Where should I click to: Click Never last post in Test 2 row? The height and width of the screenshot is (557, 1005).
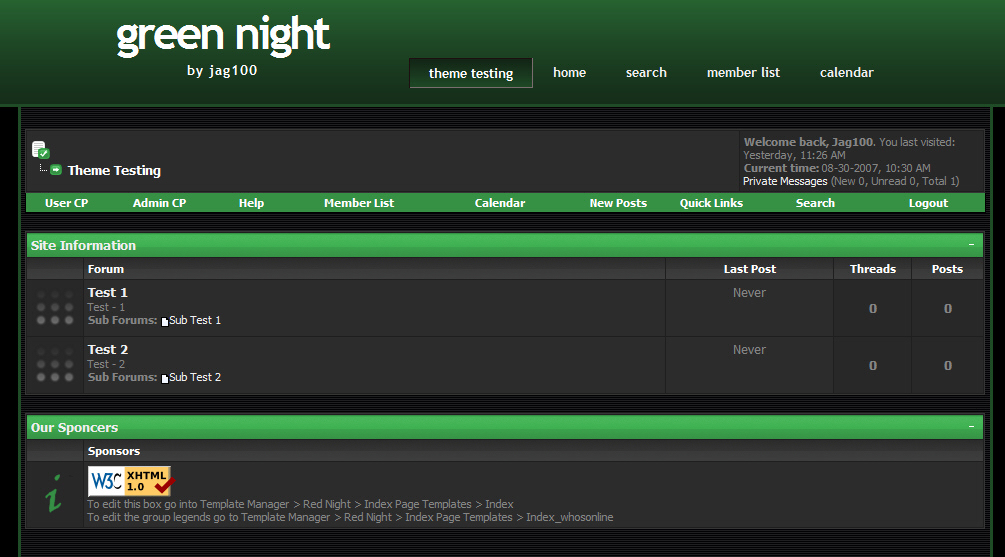point(749,350)
